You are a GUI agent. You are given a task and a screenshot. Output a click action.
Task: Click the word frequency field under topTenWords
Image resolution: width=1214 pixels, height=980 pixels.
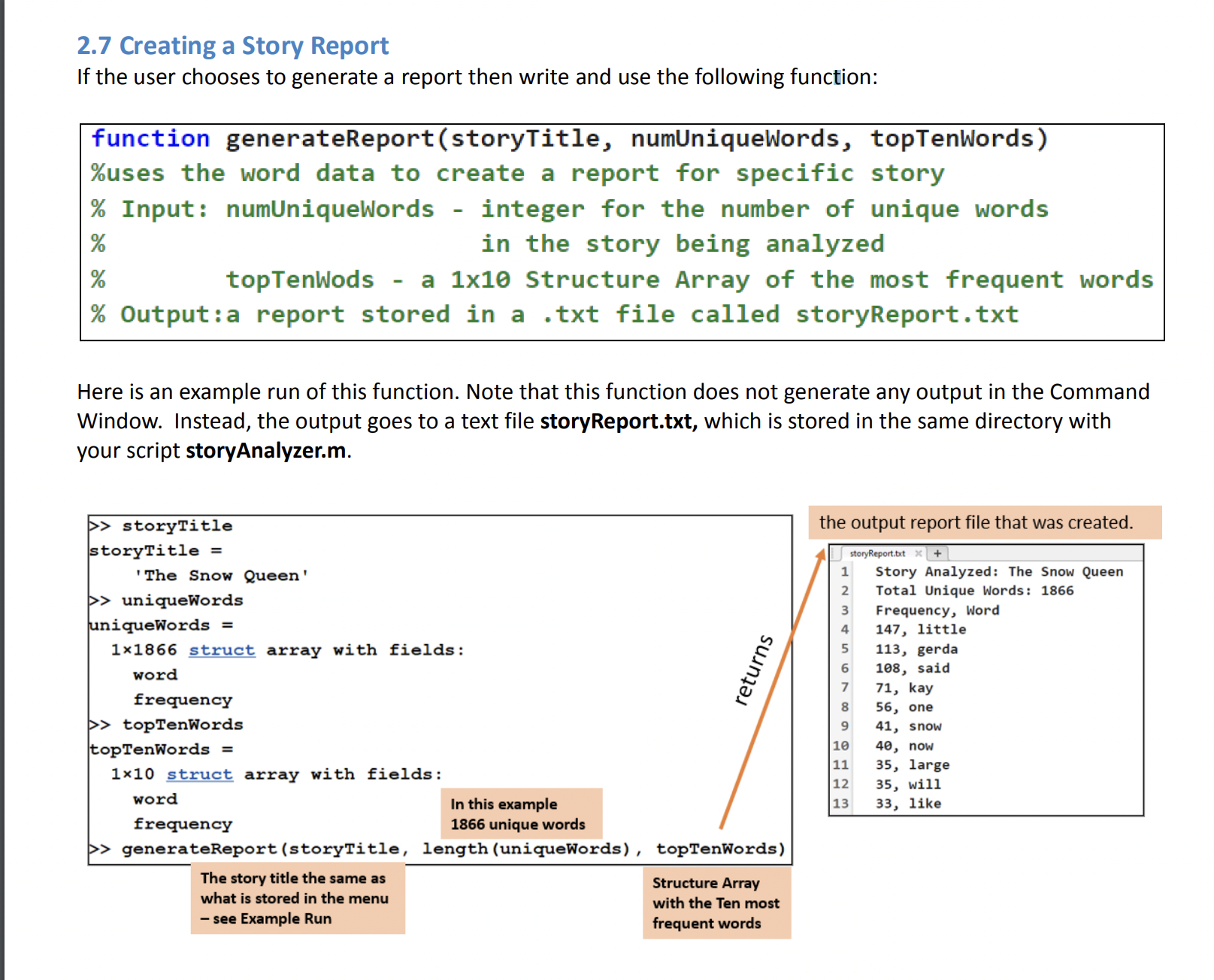(x=183, y=824)
